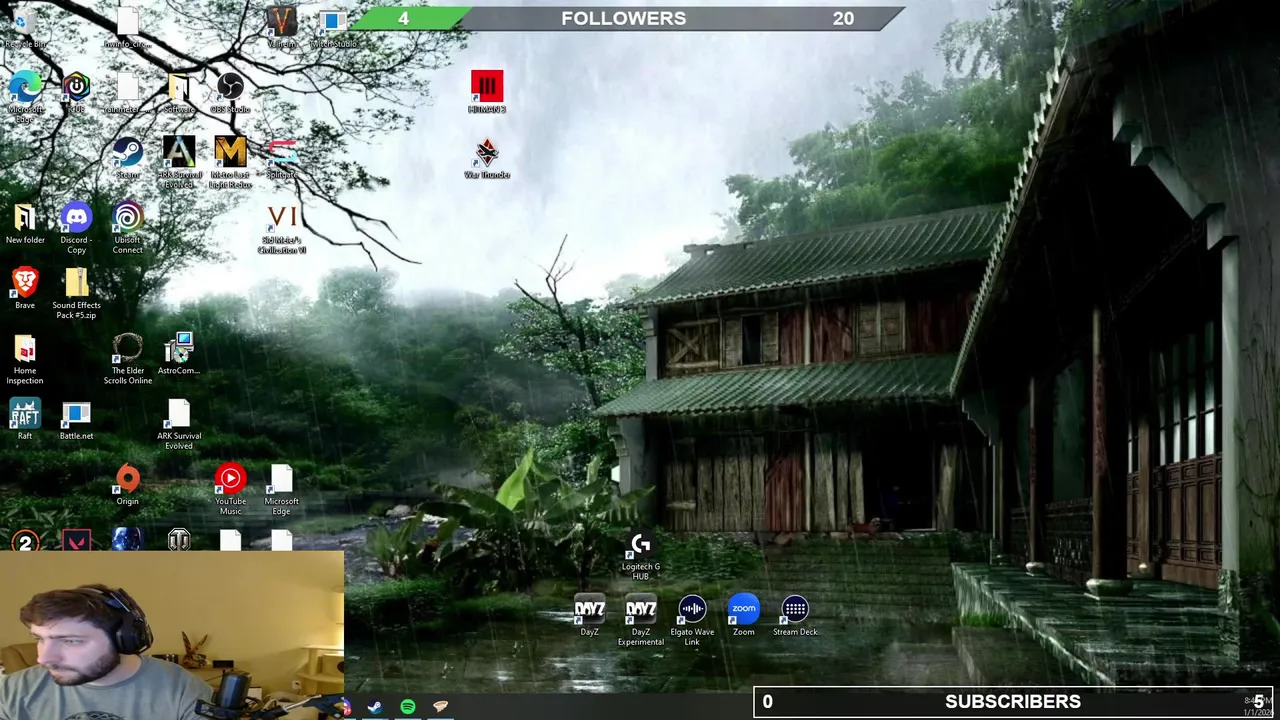Viewport: 1280px width, 720px height.
Task: Launch Logitech G HUB
Action: pyautogui.click(x=641, y=556)
